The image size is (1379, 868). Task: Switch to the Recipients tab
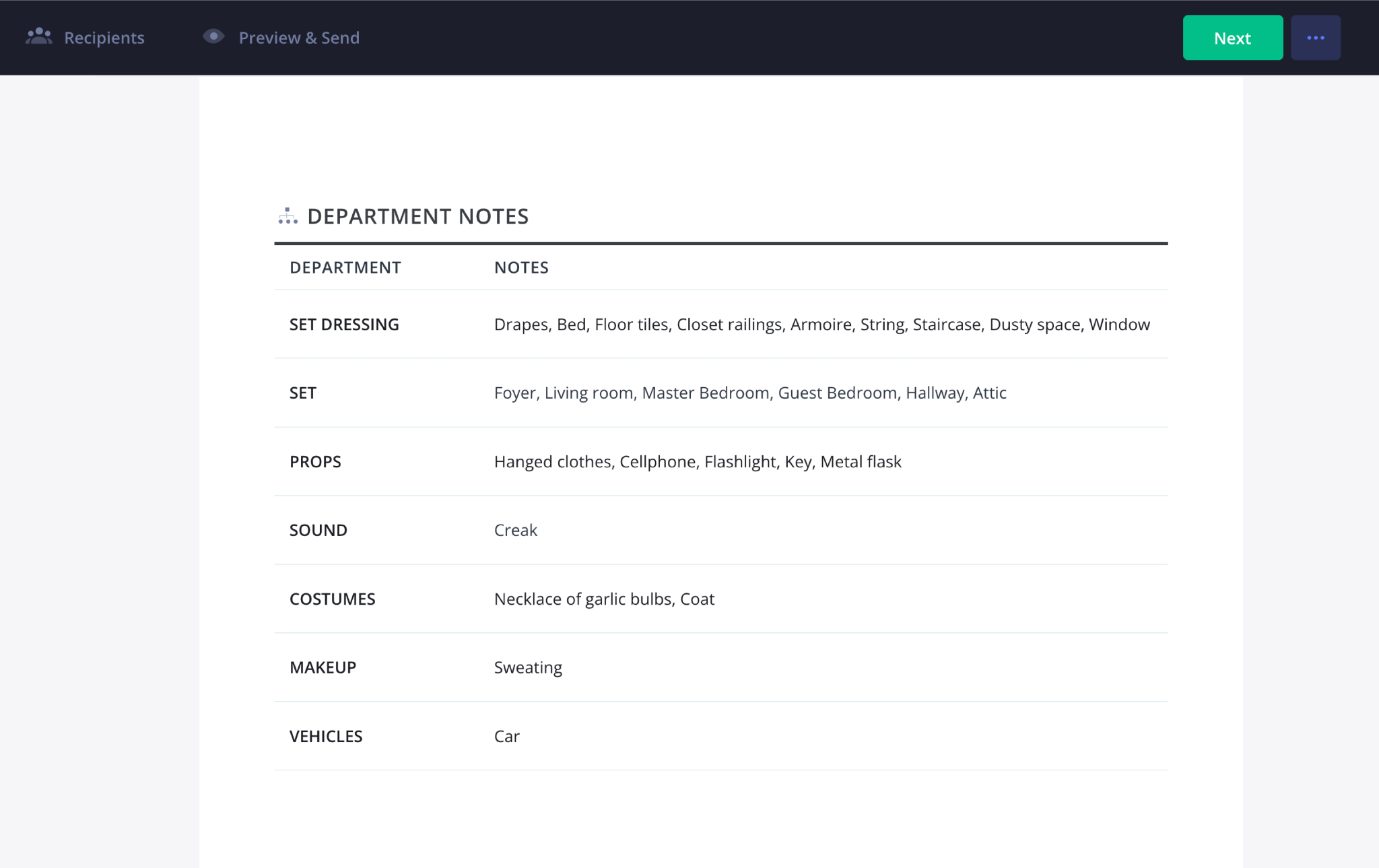pyautogui.click(x=104, y=38)
